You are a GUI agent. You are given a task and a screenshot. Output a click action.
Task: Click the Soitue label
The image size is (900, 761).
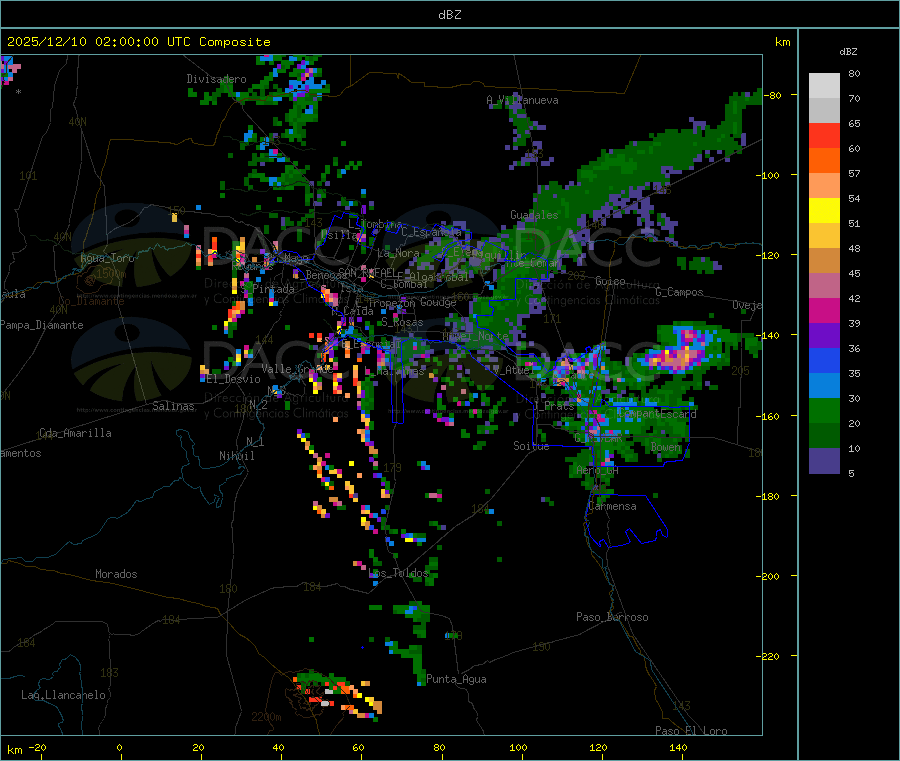click(531, 446)
